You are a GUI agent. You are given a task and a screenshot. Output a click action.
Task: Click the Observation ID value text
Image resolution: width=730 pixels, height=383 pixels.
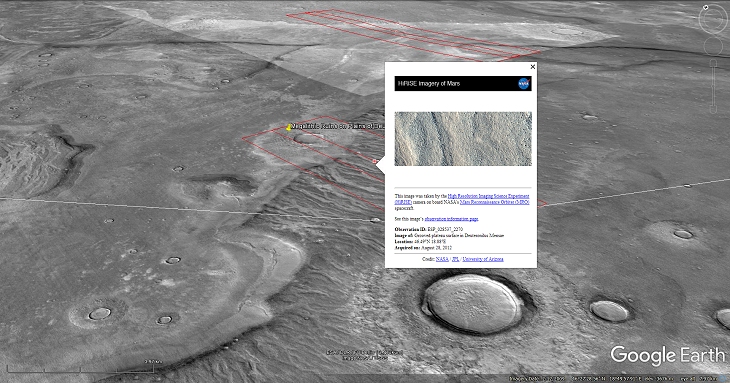pos(445,229)
